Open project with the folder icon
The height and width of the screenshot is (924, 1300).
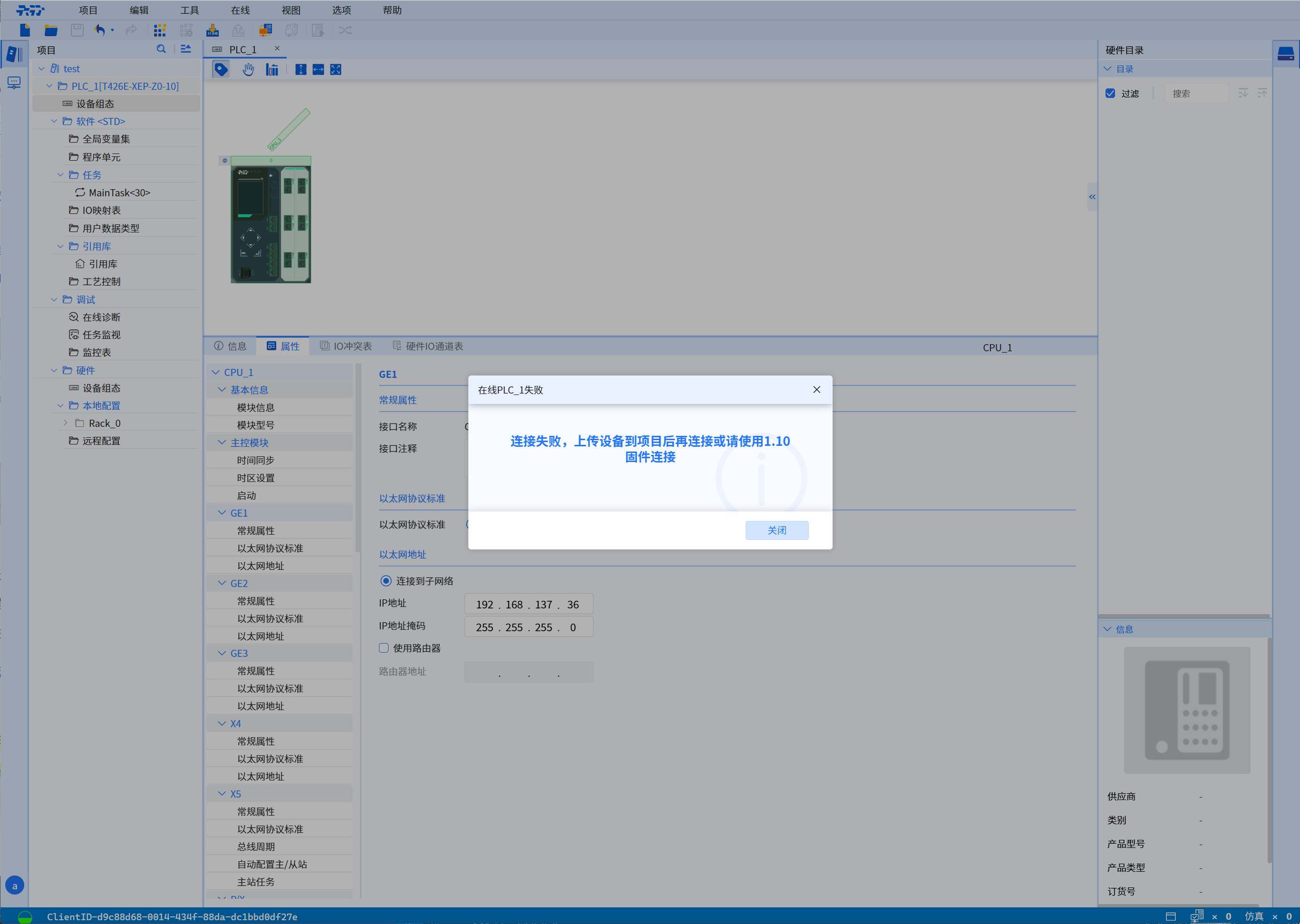(51, 30)
